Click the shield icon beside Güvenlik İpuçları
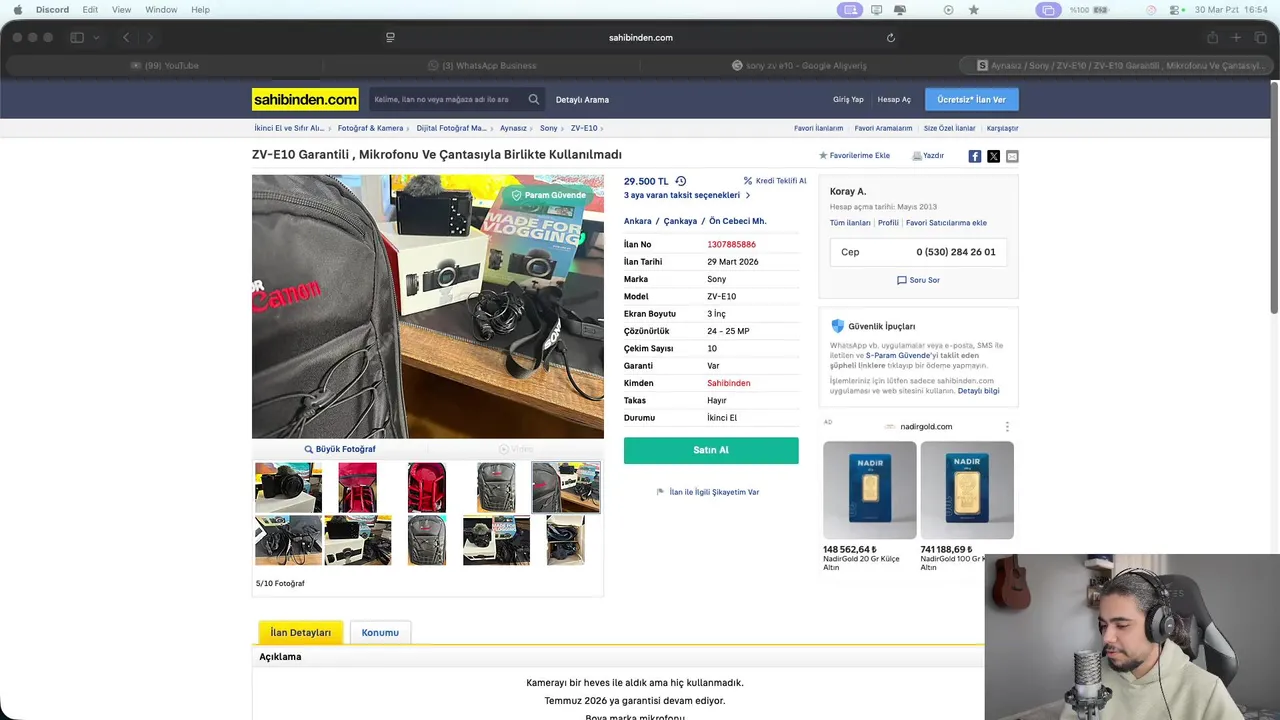Screen dimensions: 1280x720 [x=838, y=326]
